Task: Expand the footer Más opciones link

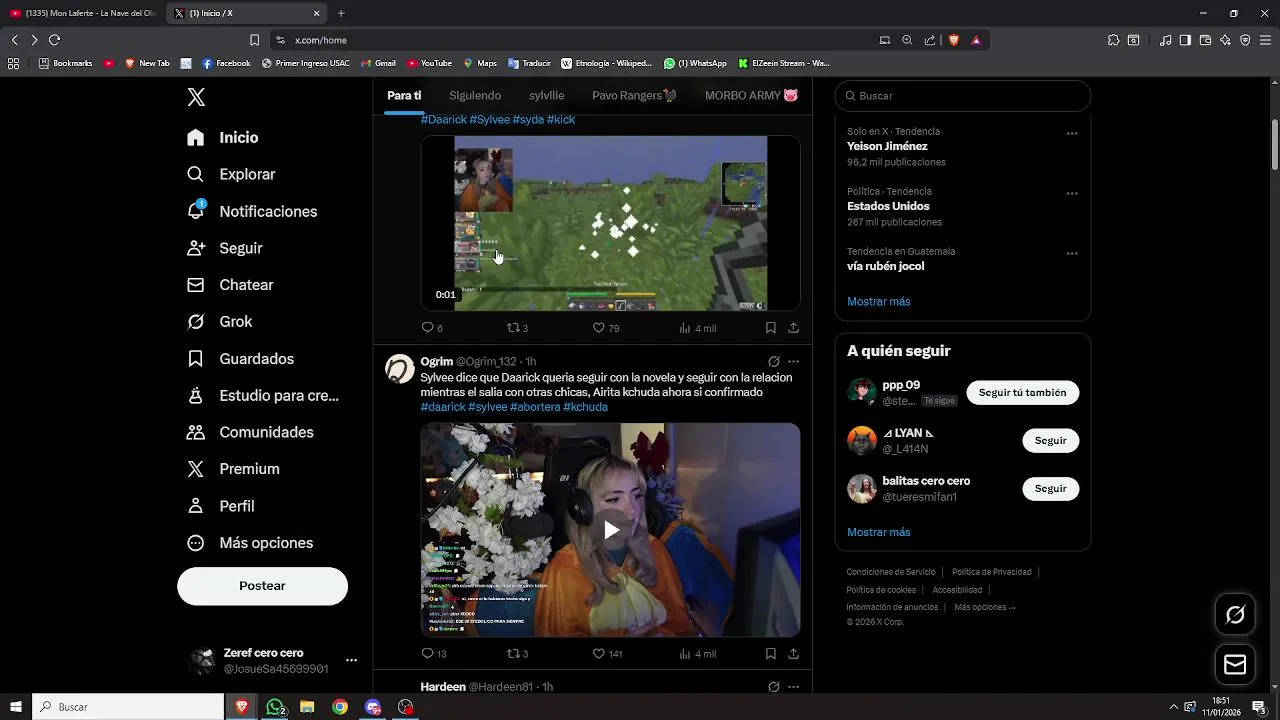Action: pyautogui.click(x=985, y=607)
